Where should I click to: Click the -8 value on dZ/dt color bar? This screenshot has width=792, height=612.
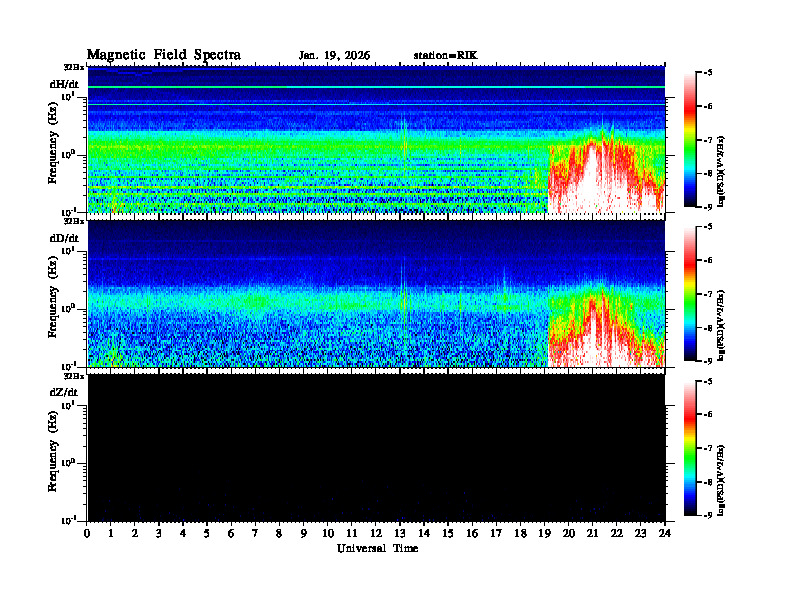707,482
